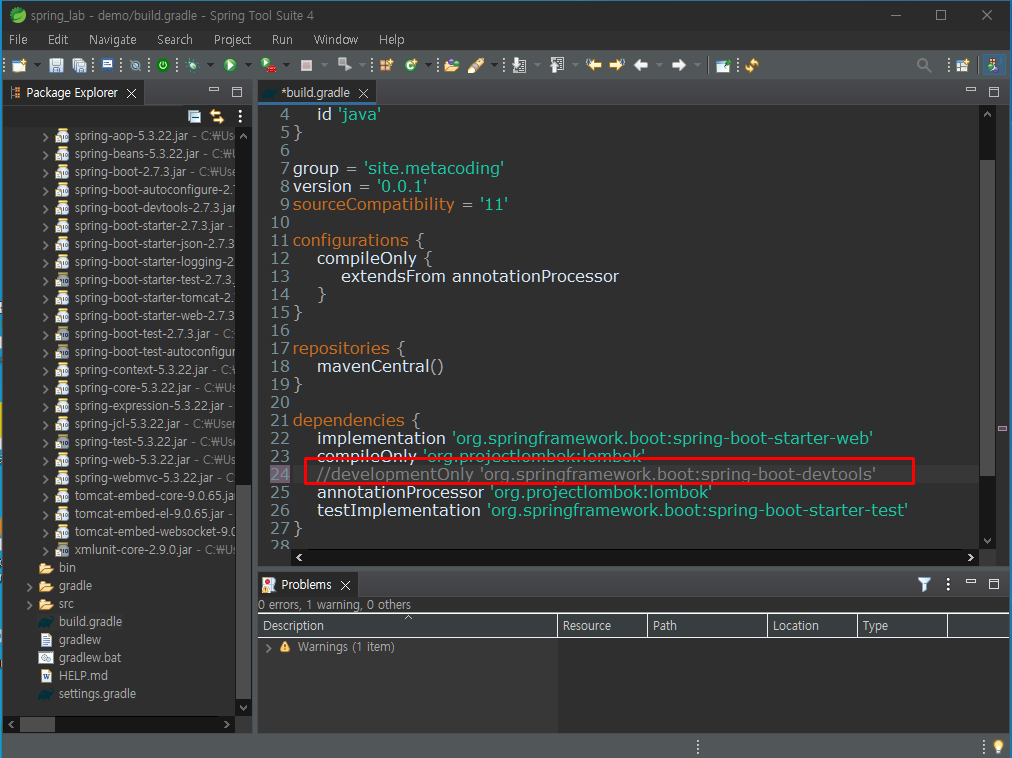Minimize the Problems view
The width and height of the screenshot is (1012, 758).
tap(971, 582)
